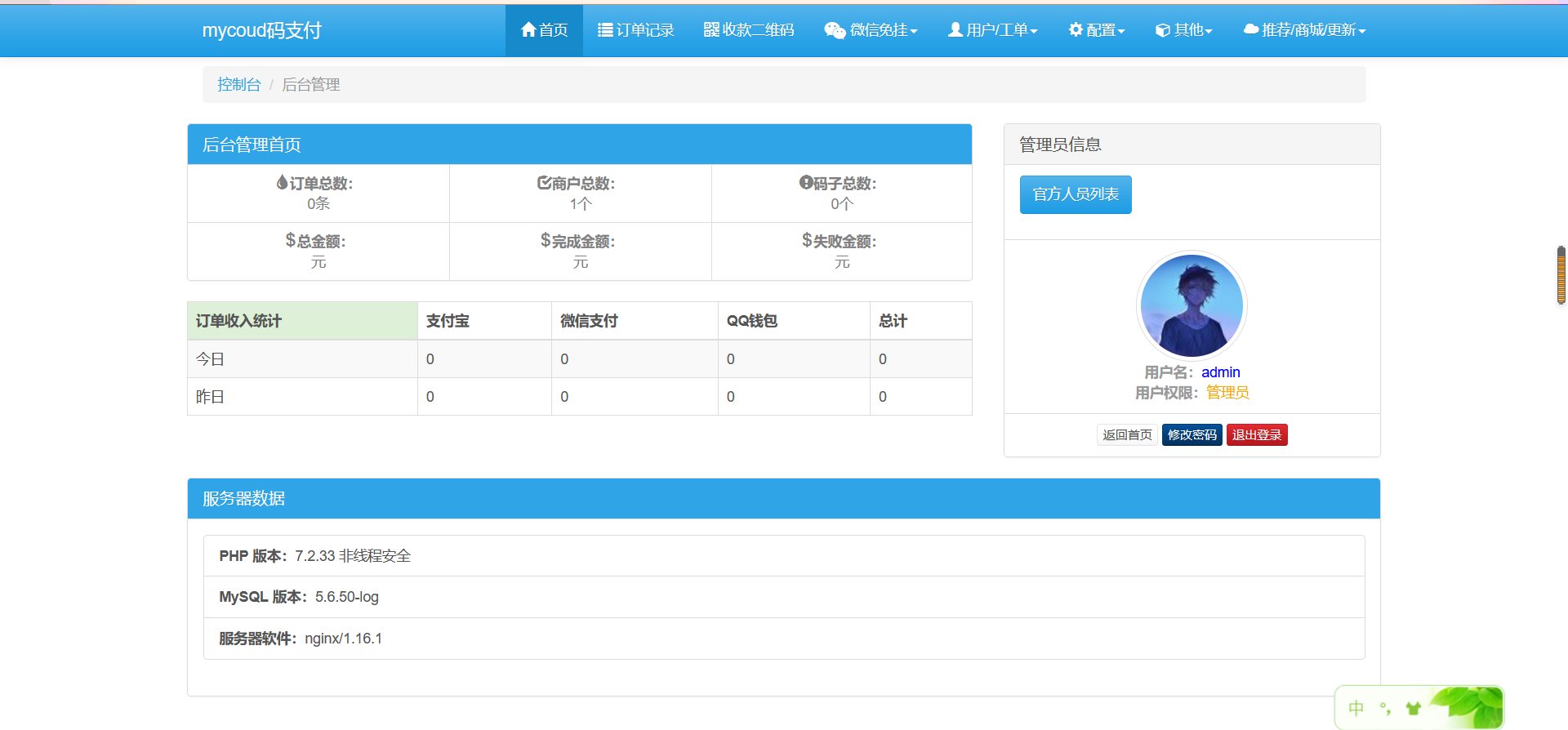
Task: Click the 官方人员列表 button
Action: click(x=1075, y=194)
